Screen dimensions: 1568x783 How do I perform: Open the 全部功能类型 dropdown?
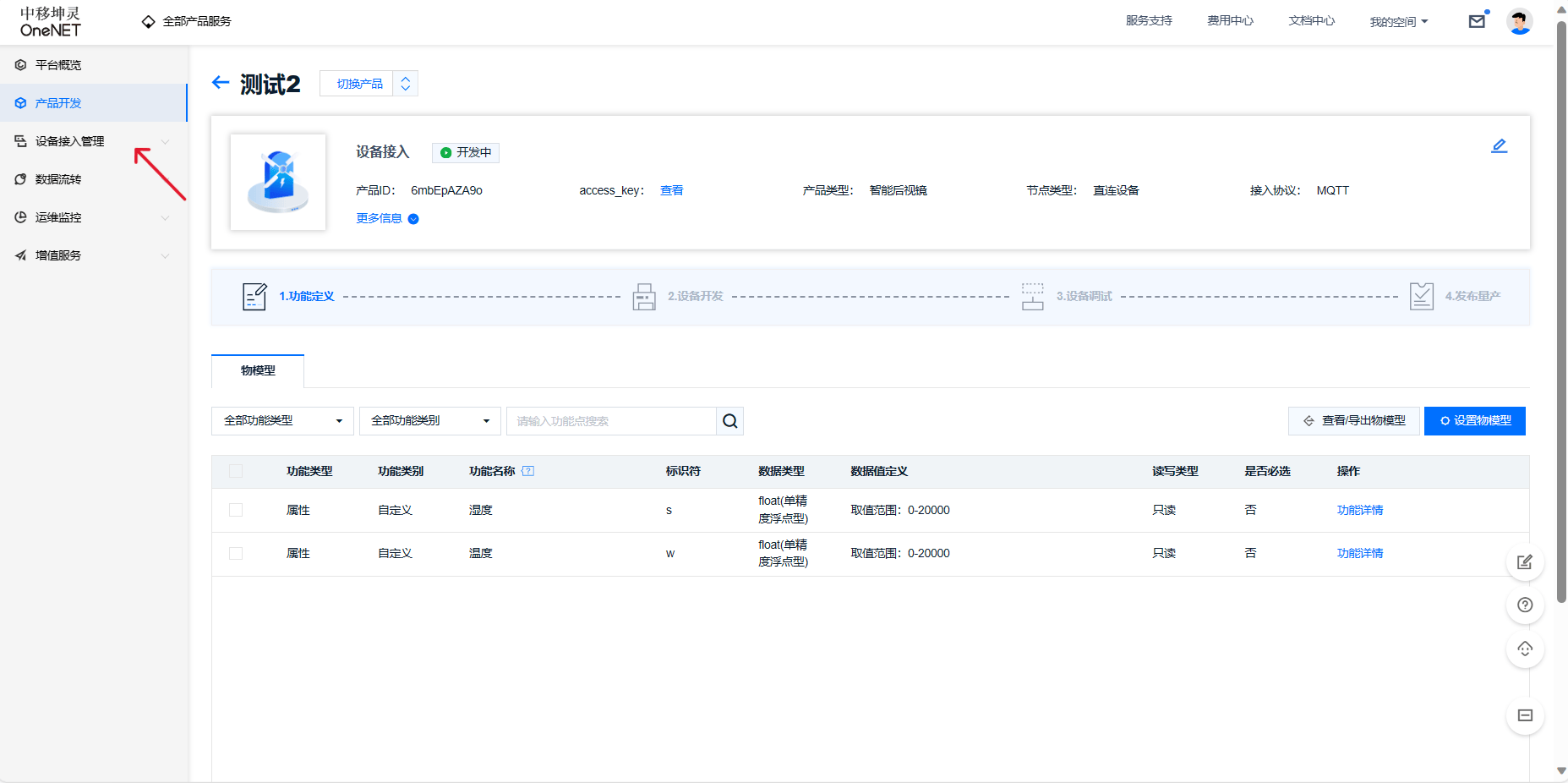click(x=282, y=420)
